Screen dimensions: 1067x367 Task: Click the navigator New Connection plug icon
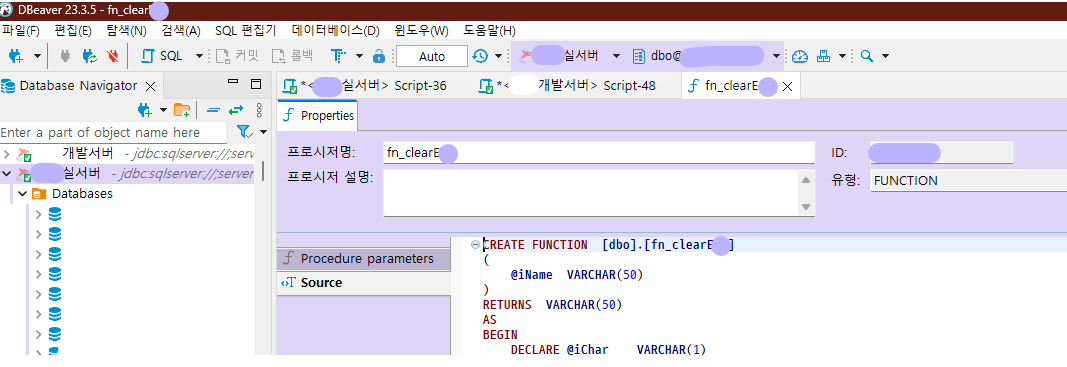coord(144,110)
